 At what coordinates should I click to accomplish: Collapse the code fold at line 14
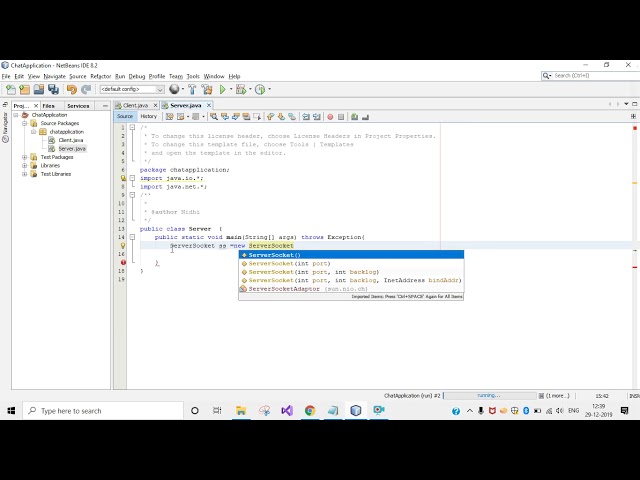(x=132, y=237)
